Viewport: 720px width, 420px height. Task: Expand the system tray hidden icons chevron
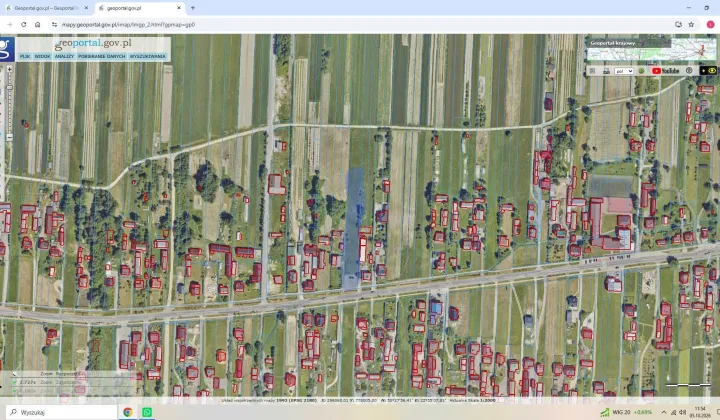[x=664, y=412]
